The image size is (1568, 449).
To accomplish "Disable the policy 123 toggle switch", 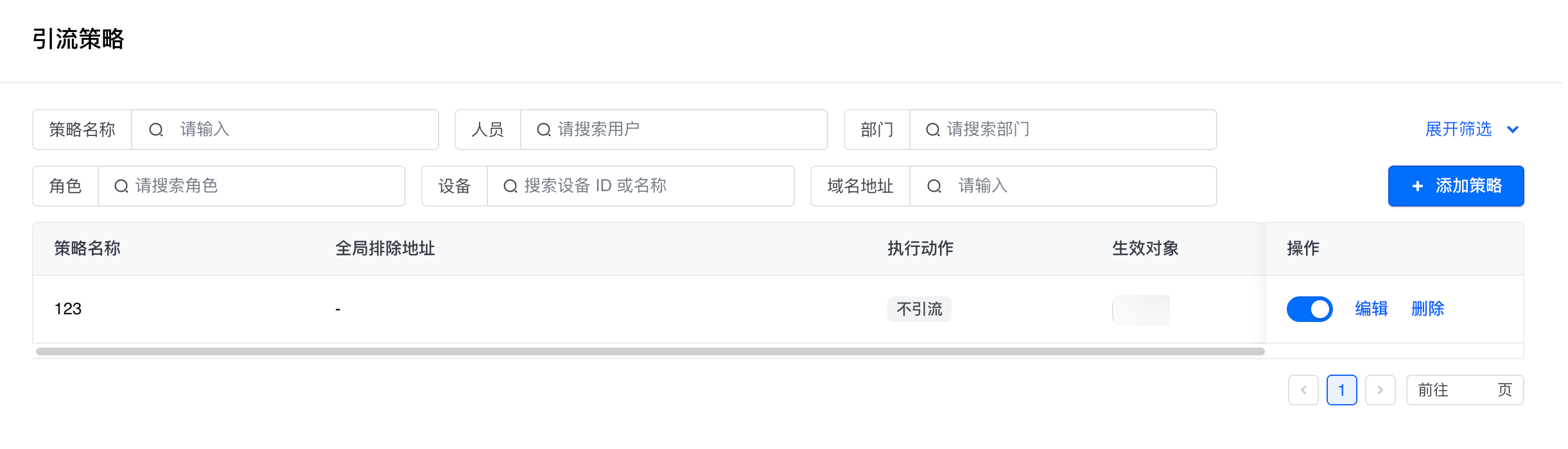I will pyautogui.click(x=1309, y=309).
